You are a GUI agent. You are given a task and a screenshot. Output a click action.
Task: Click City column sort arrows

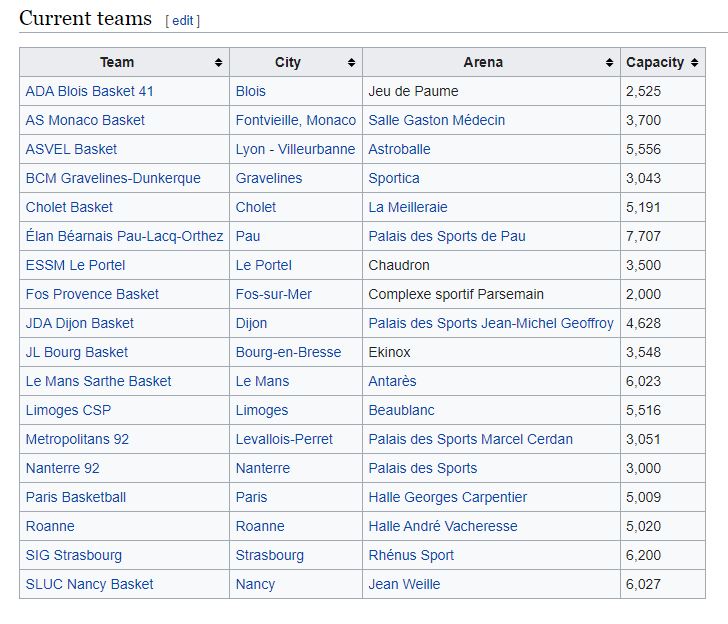coord(351,63)
